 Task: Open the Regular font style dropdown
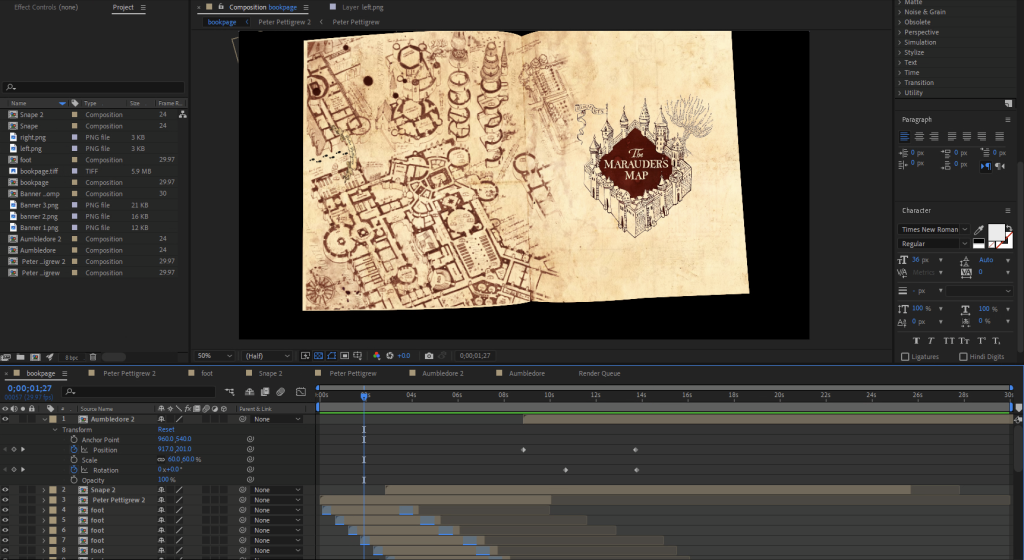[x=934, y=243]
